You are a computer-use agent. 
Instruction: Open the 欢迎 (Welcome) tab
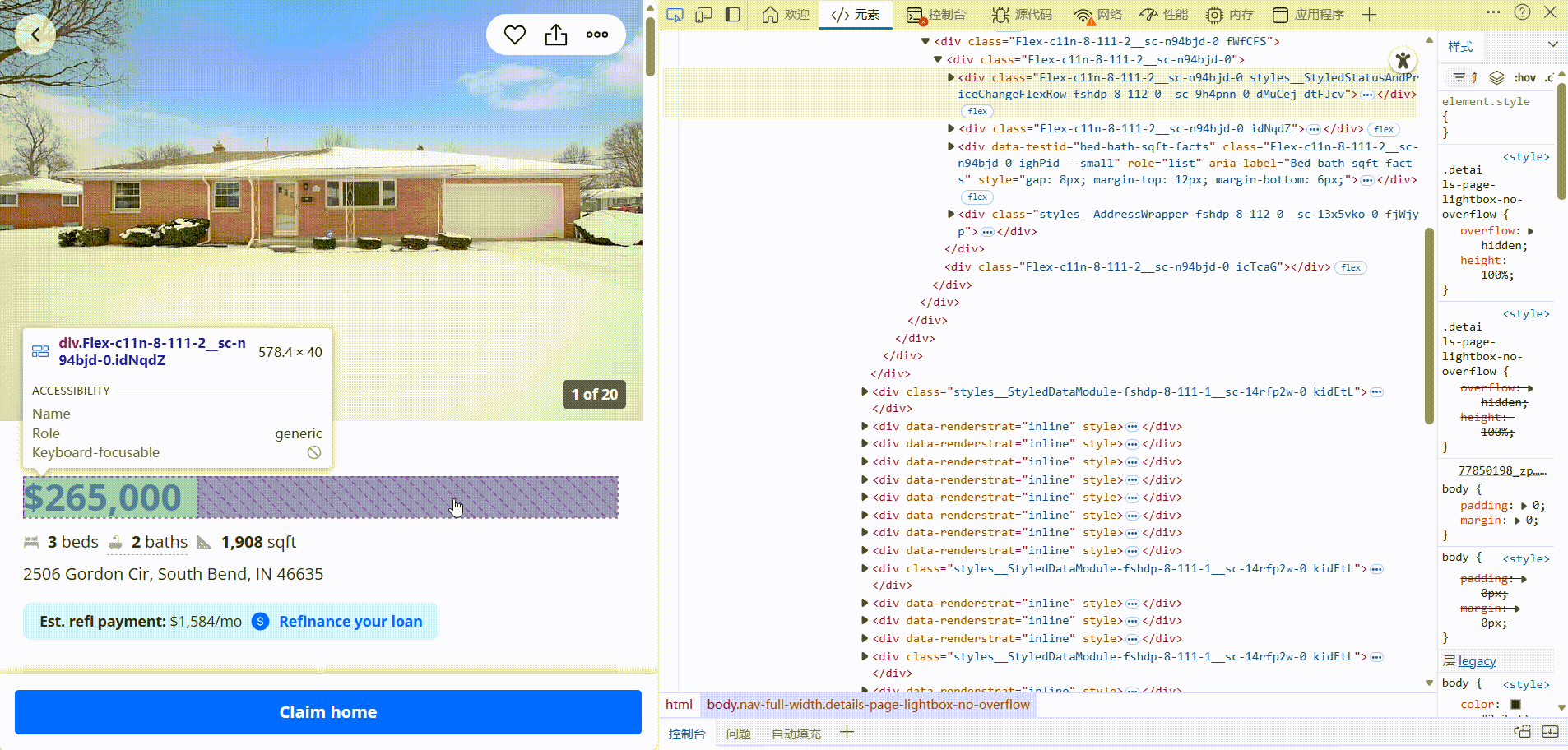[x=786, y=15]
